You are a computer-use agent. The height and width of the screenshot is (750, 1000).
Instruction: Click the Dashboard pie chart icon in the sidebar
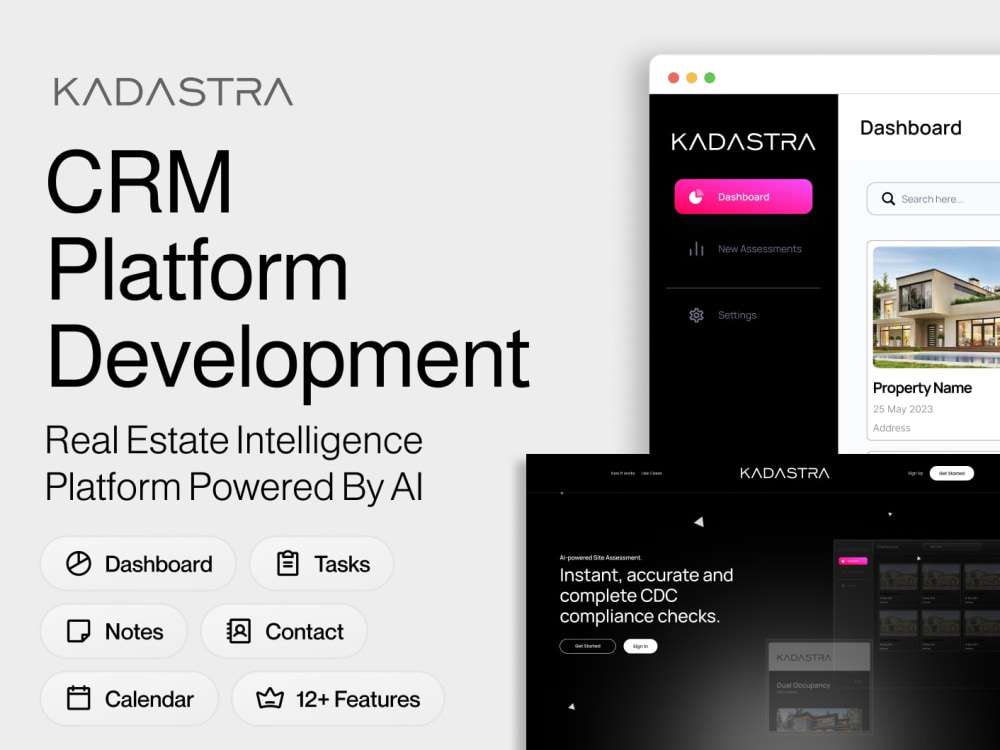(x=696, y=197)
